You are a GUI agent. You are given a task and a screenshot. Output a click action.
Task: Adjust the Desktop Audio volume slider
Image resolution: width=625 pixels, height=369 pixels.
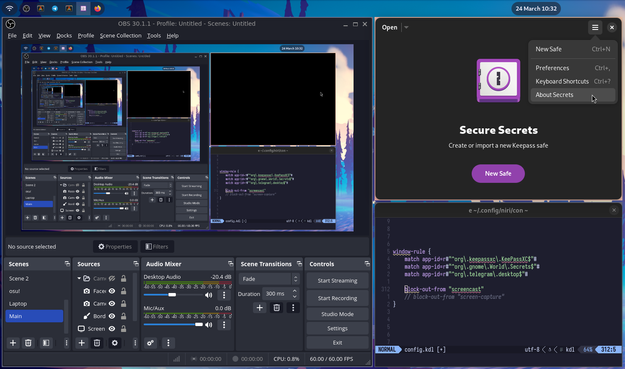pyautogui.click(x=174, y=295)
